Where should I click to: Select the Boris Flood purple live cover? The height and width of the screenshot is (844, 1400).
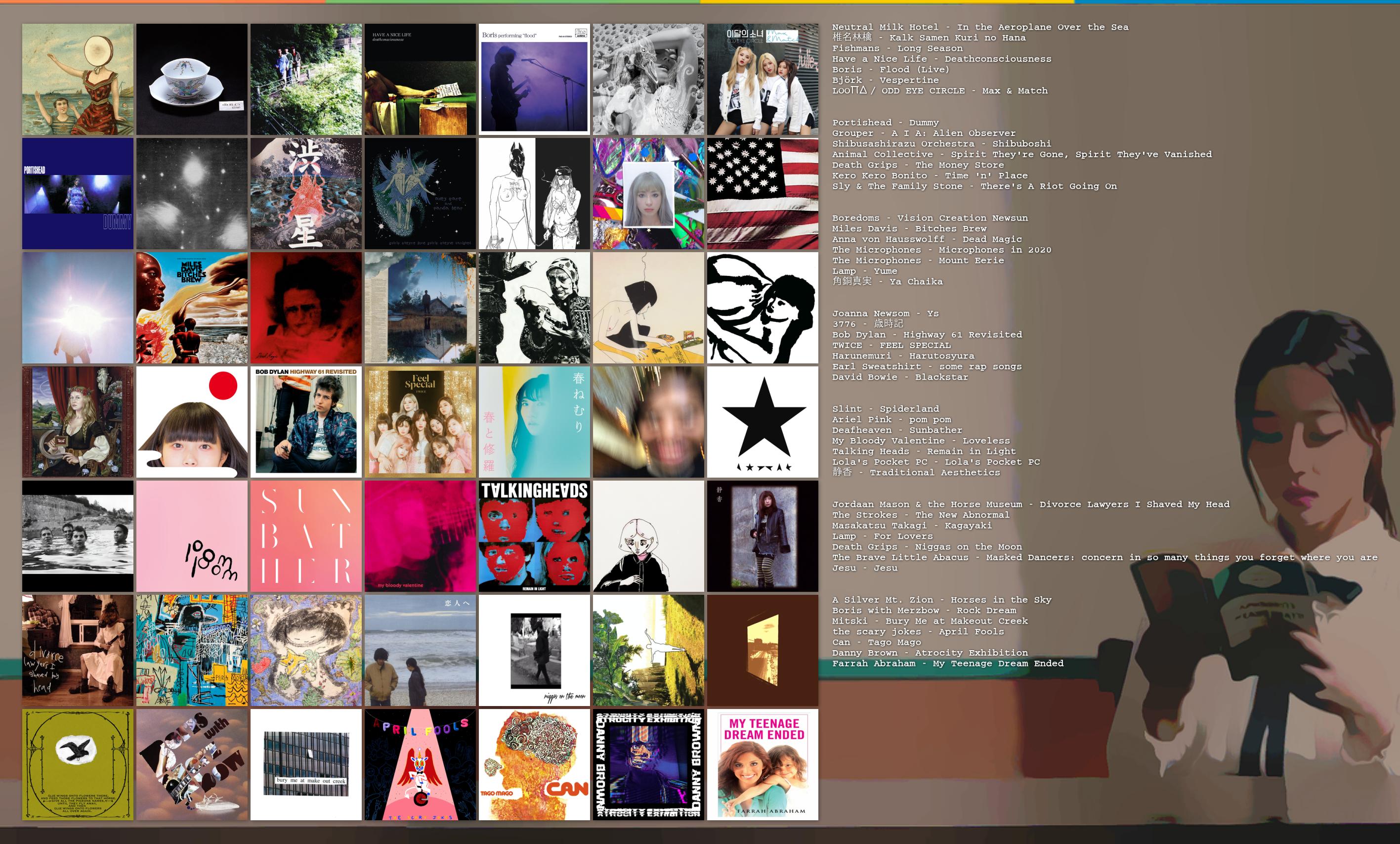coord(535,79)
